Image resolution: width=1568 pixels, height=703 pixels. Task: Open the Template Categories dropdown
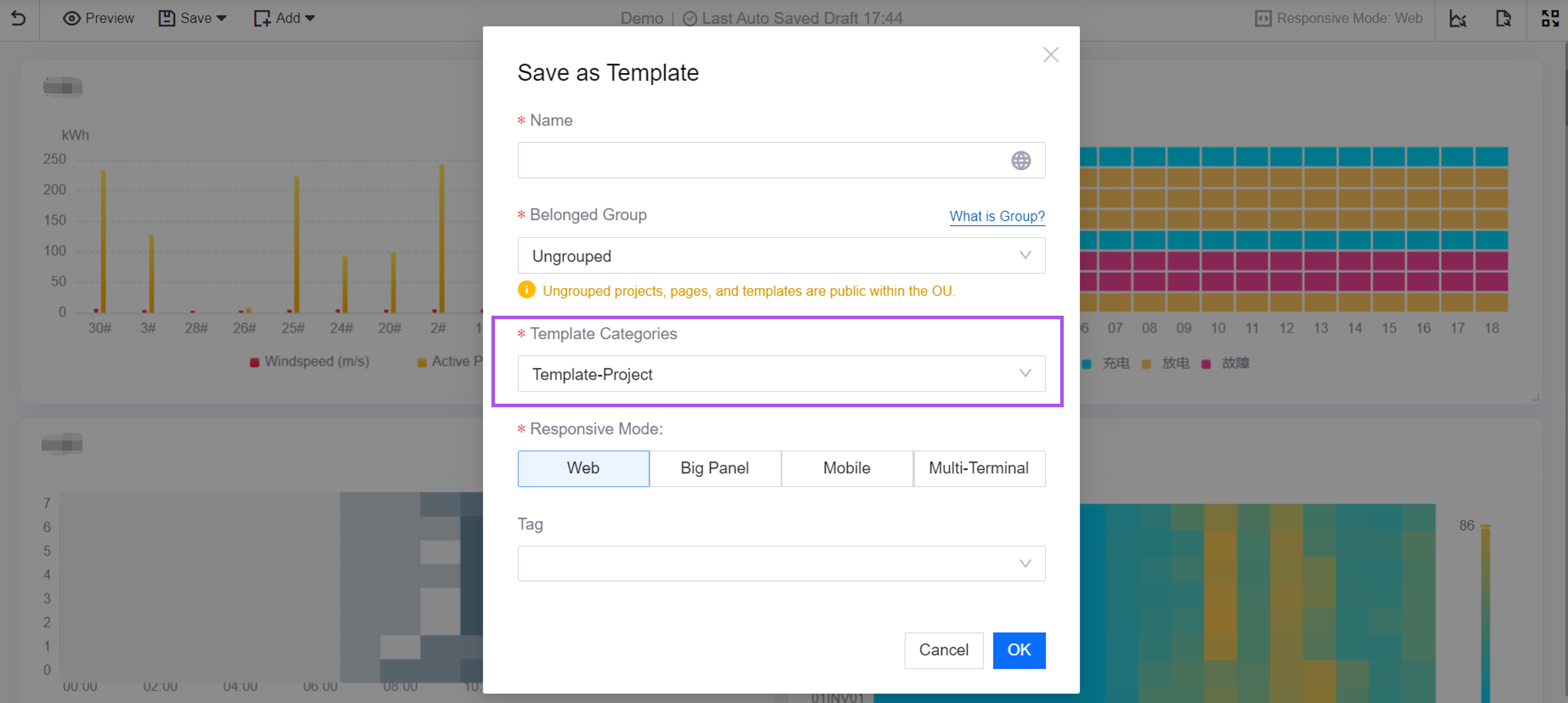781,374
